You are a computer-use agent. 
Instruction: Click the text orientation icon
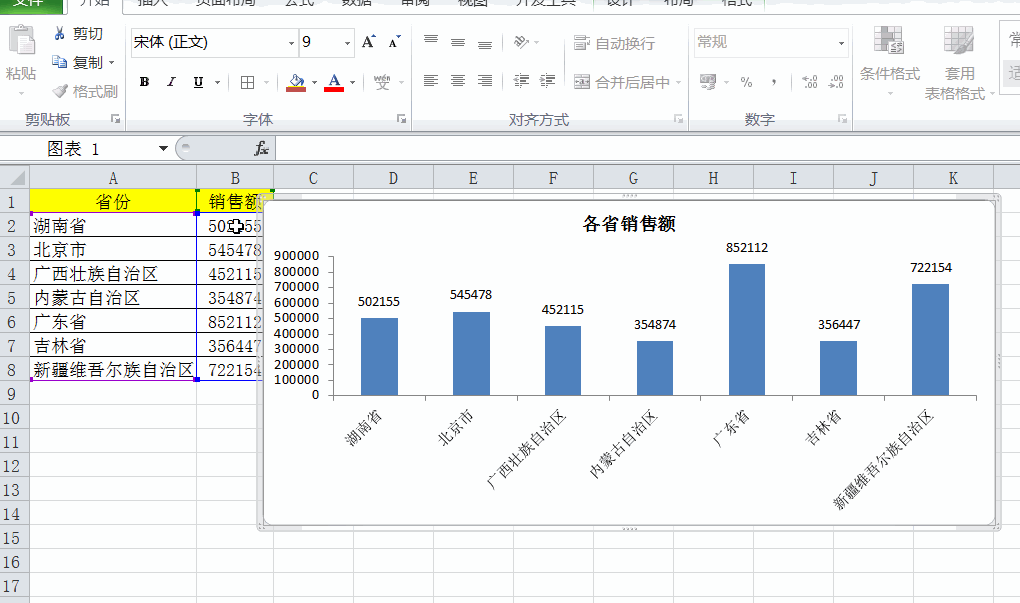[520, 42]
